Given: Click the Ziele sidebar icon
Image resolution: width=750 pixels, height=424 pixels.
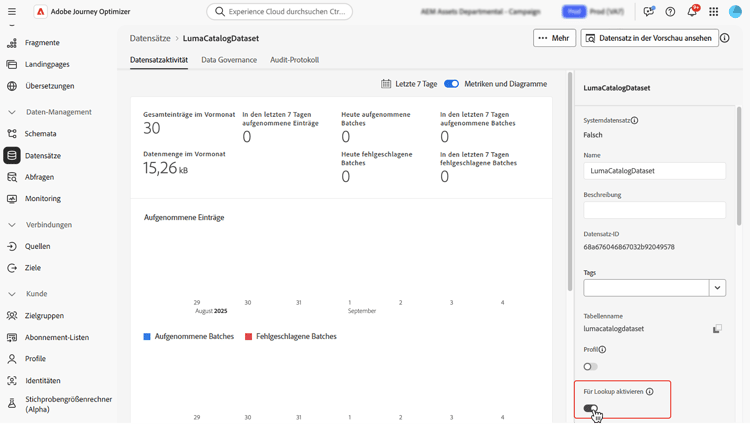Looking at the screenshot, I should tap(12, 268).
